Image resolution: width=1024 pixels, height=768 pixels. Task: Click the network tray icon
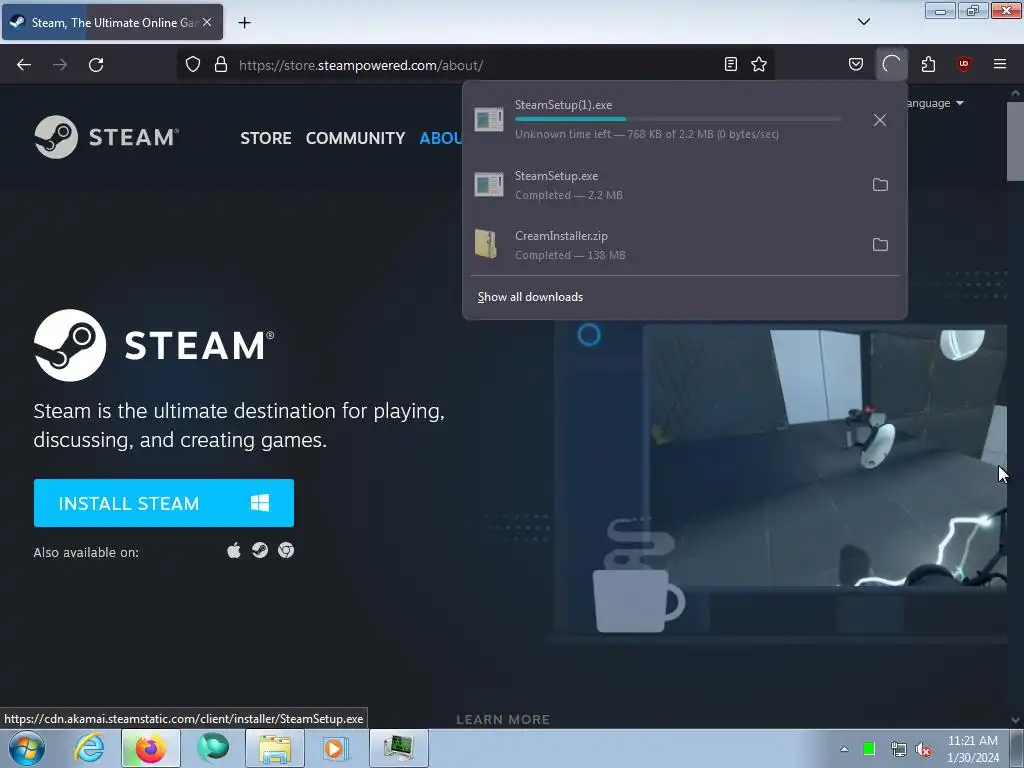pos(898,749)
